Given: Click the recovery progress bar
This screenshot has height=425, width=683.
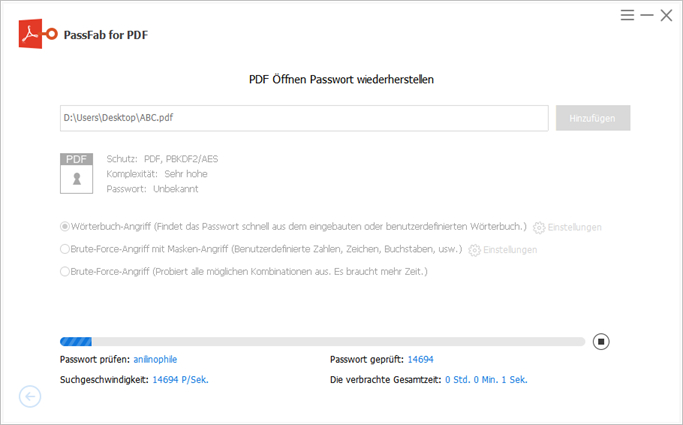Looking at the screenshot, I should (322, 341).
